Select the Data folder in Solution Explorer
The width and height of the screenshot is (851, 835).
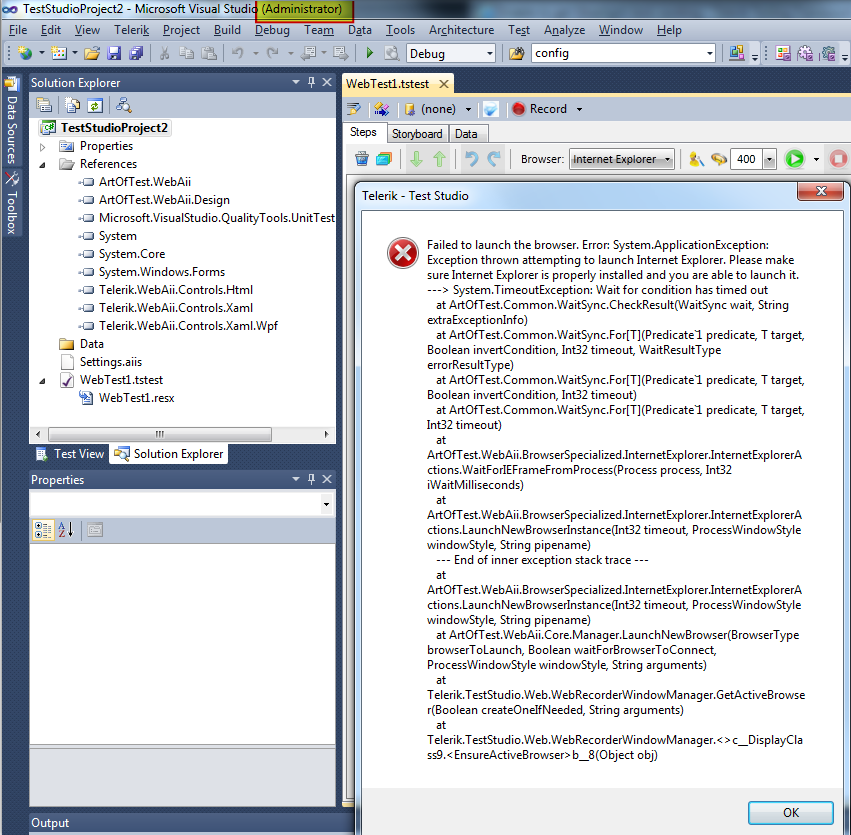coord(91,344)
